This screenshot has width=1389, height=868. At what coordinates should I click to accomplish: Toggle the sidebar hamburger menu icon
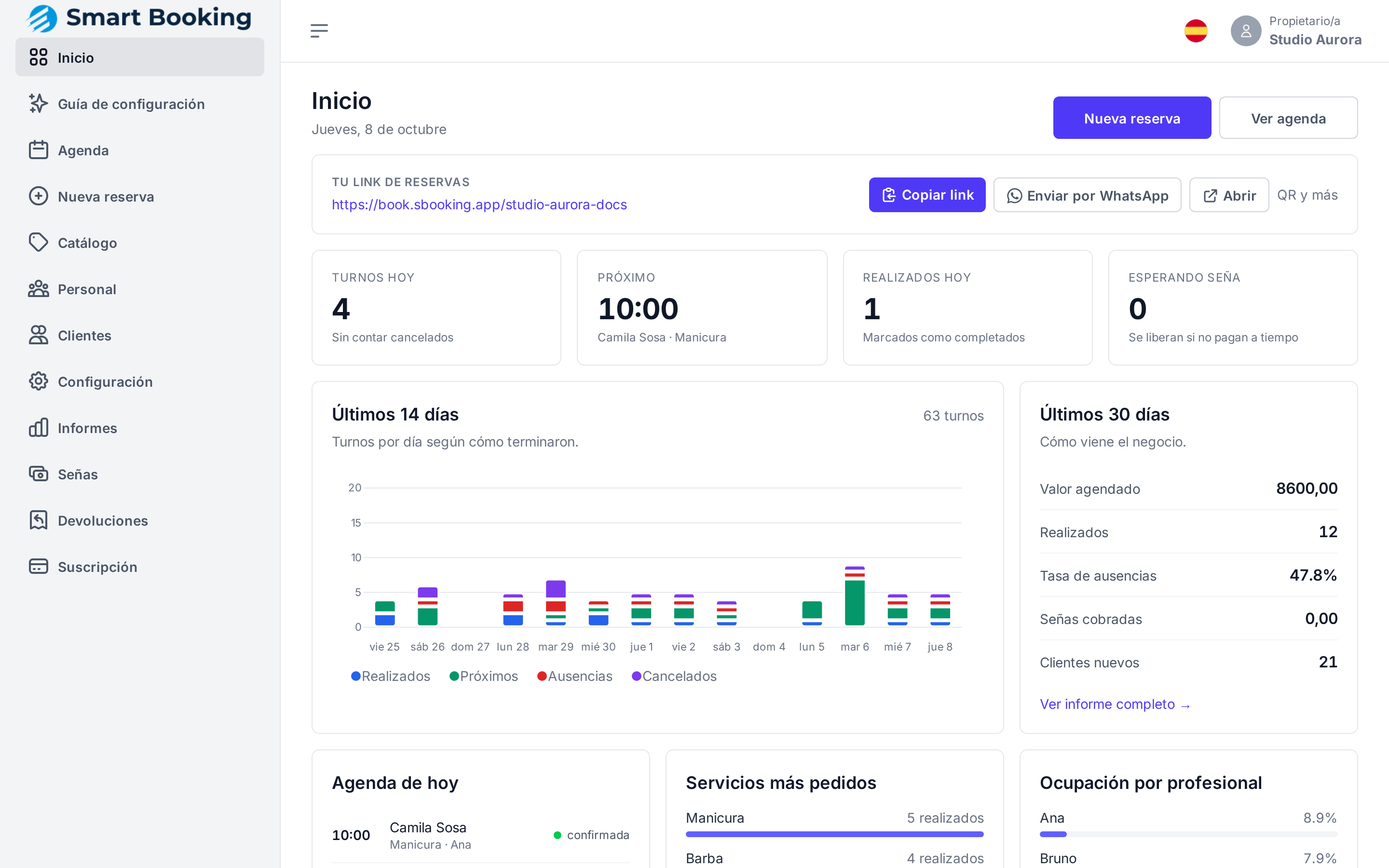tap(319, 31)
